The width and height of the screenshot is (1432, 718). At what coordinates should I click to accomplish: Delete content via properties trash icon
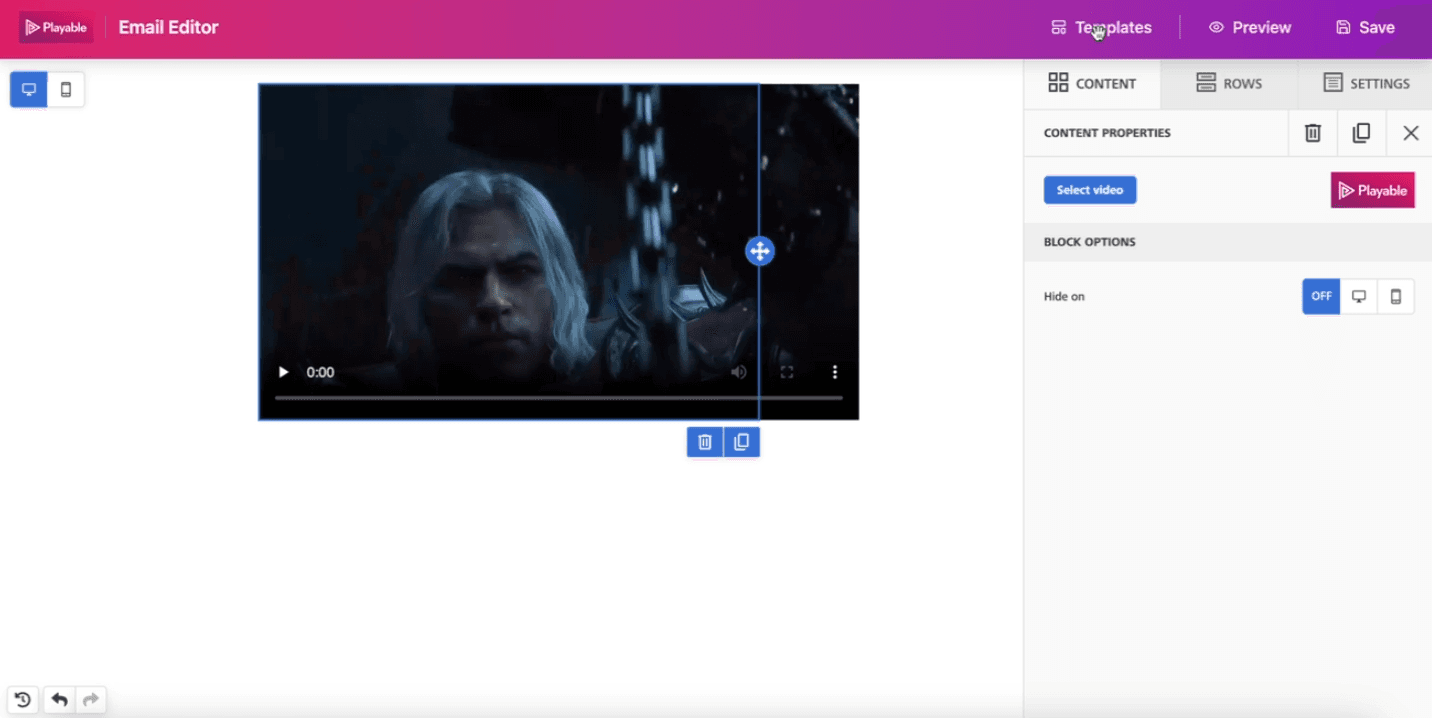(1313, 133)
